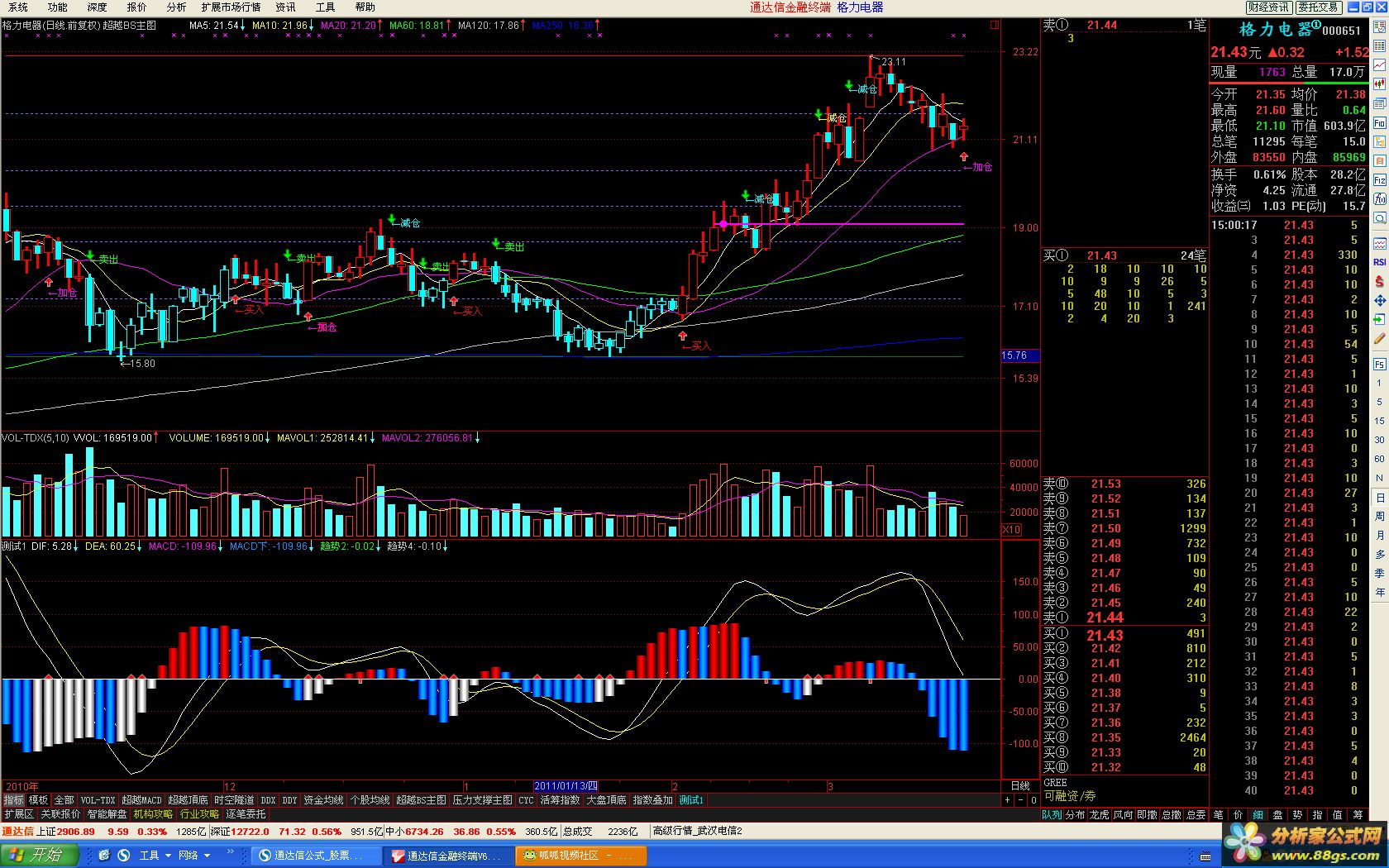Open the 分析 menu
The height and width of the screenshot is (868, 1389).
176,7
